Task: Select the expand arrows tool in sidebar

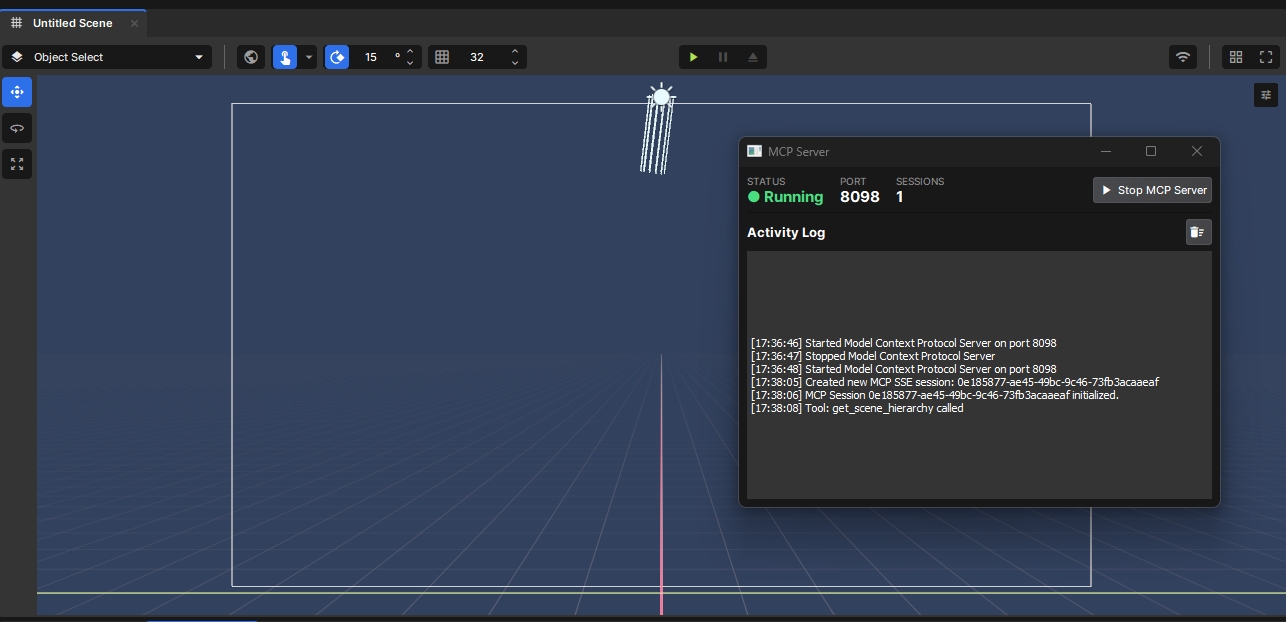Action: pyautogui.click(x=17, y=164)
